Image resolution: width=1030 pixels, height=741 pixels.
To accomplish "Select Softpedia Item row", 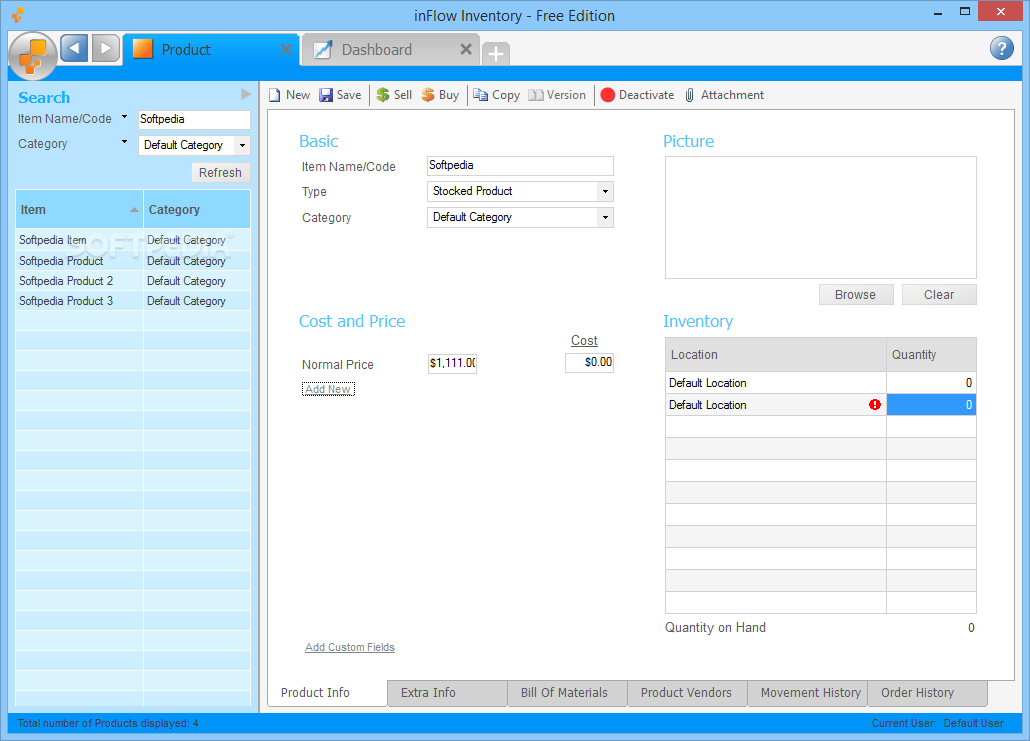I will [133, 240].
